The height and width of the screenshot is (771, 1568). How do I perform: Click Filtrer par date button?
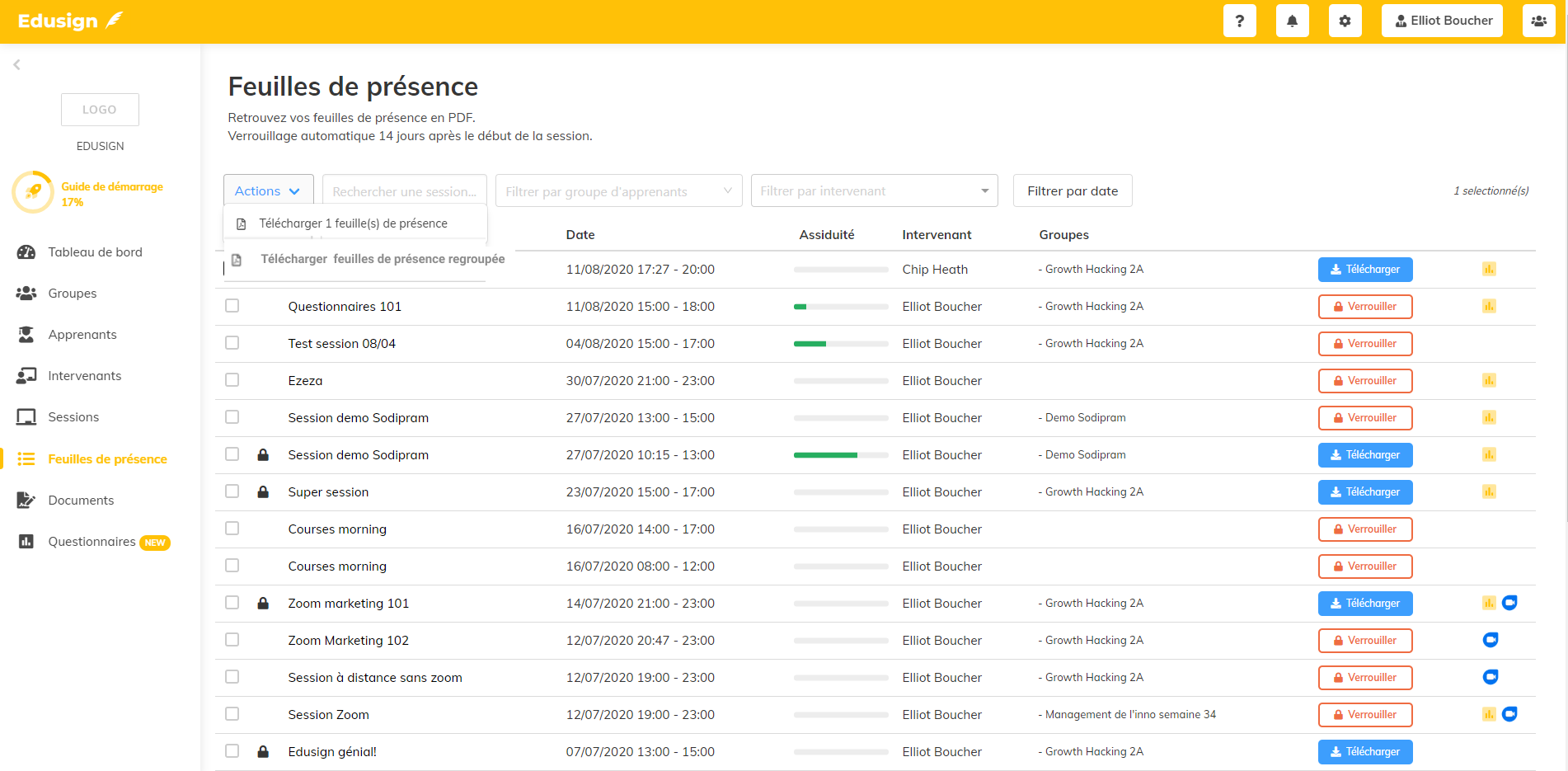(1073, 190)
